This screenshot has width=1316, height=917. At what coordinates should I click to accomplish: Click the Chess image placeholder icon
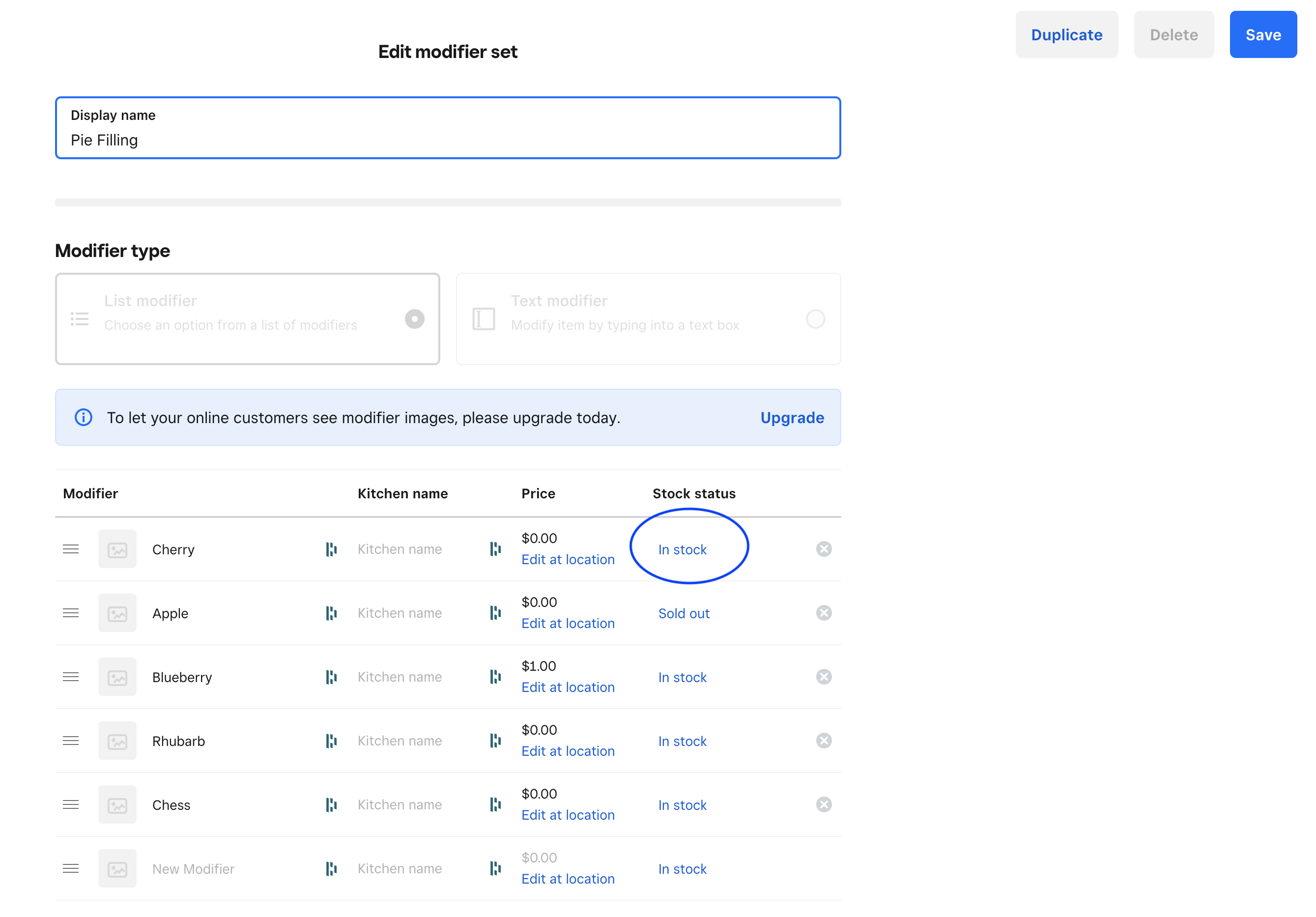coord(117,804)
